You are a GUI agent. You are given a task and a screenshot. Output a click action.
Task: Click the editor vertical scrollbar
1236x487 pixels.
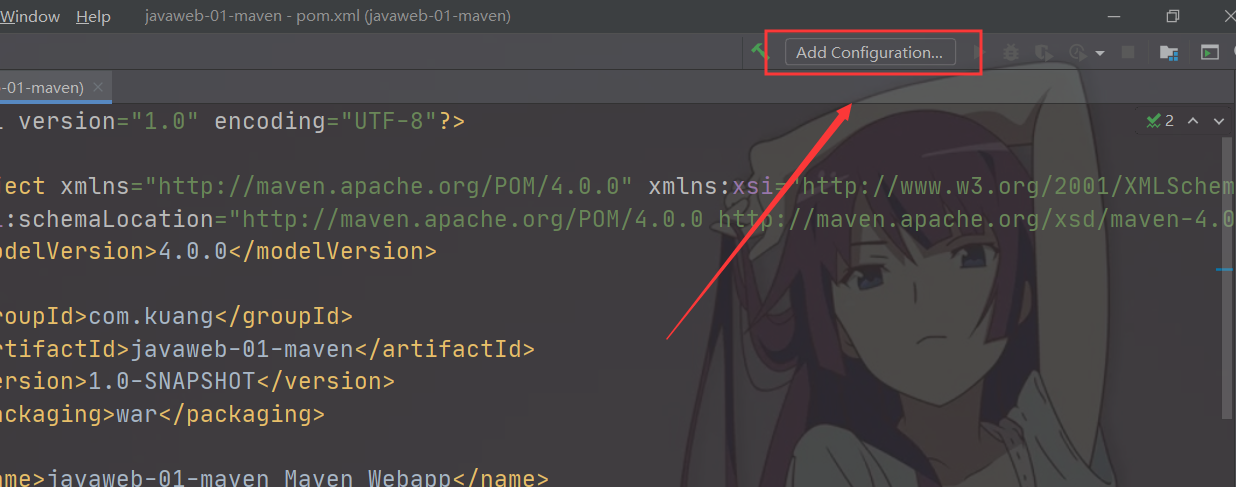[1229, 278]
